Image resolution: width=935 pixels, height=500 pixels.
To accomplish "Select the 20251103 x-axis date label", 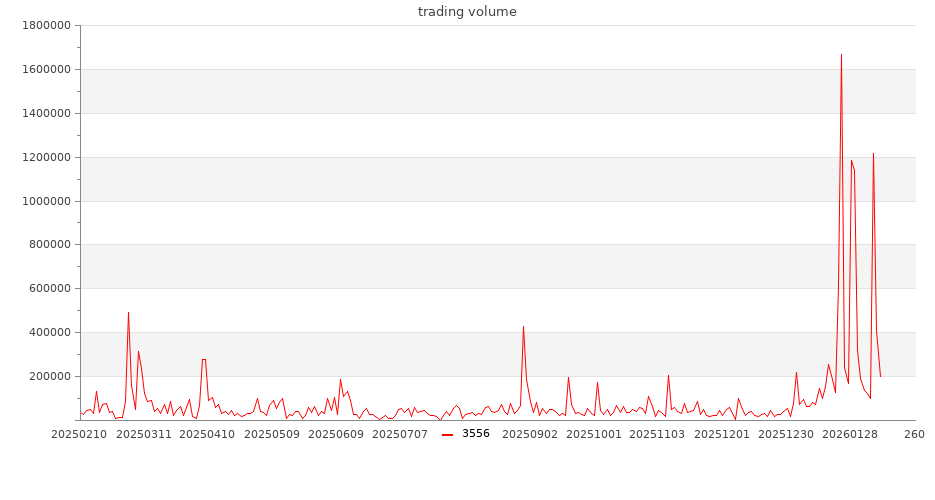I will 659,434.
